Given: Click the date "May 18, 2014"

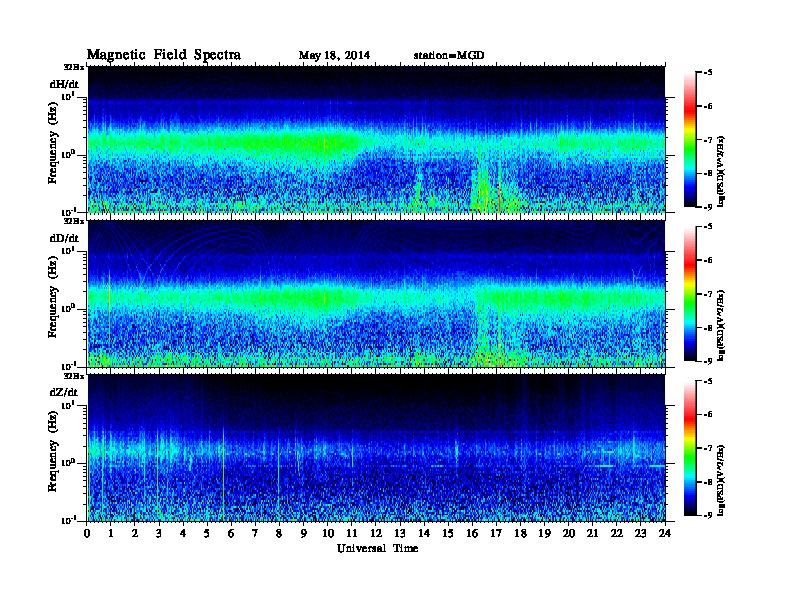Looking at the screenshot, I should pos(334,55).
